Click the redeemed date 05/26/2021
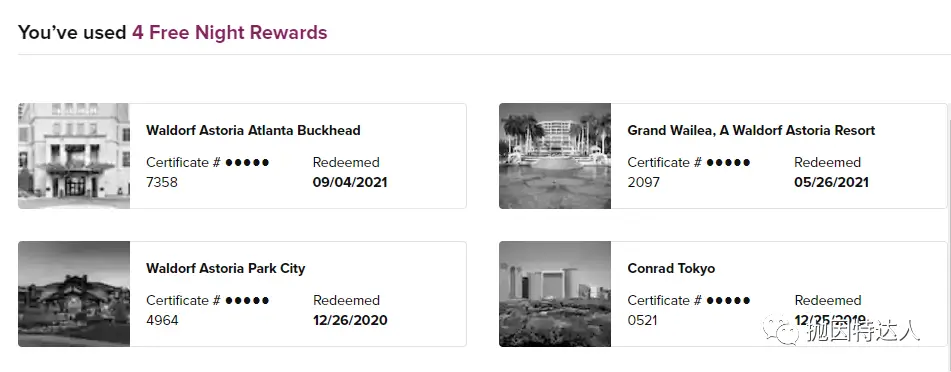 (x=832, y=182)
